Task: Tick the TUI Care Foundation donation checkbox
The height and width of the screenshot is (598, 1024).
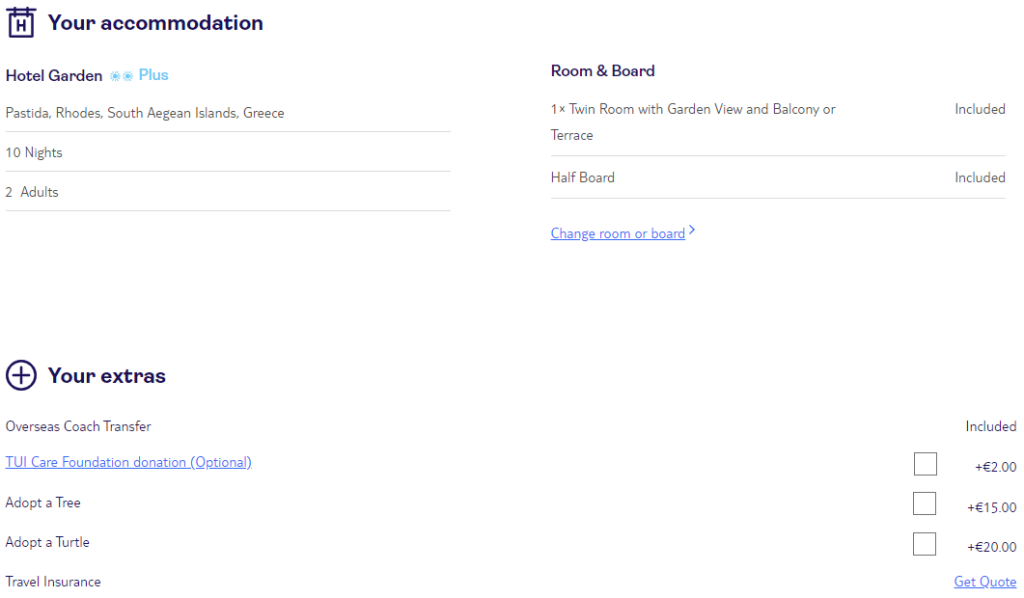Action: pyautogui.click(x=925, y=464)
